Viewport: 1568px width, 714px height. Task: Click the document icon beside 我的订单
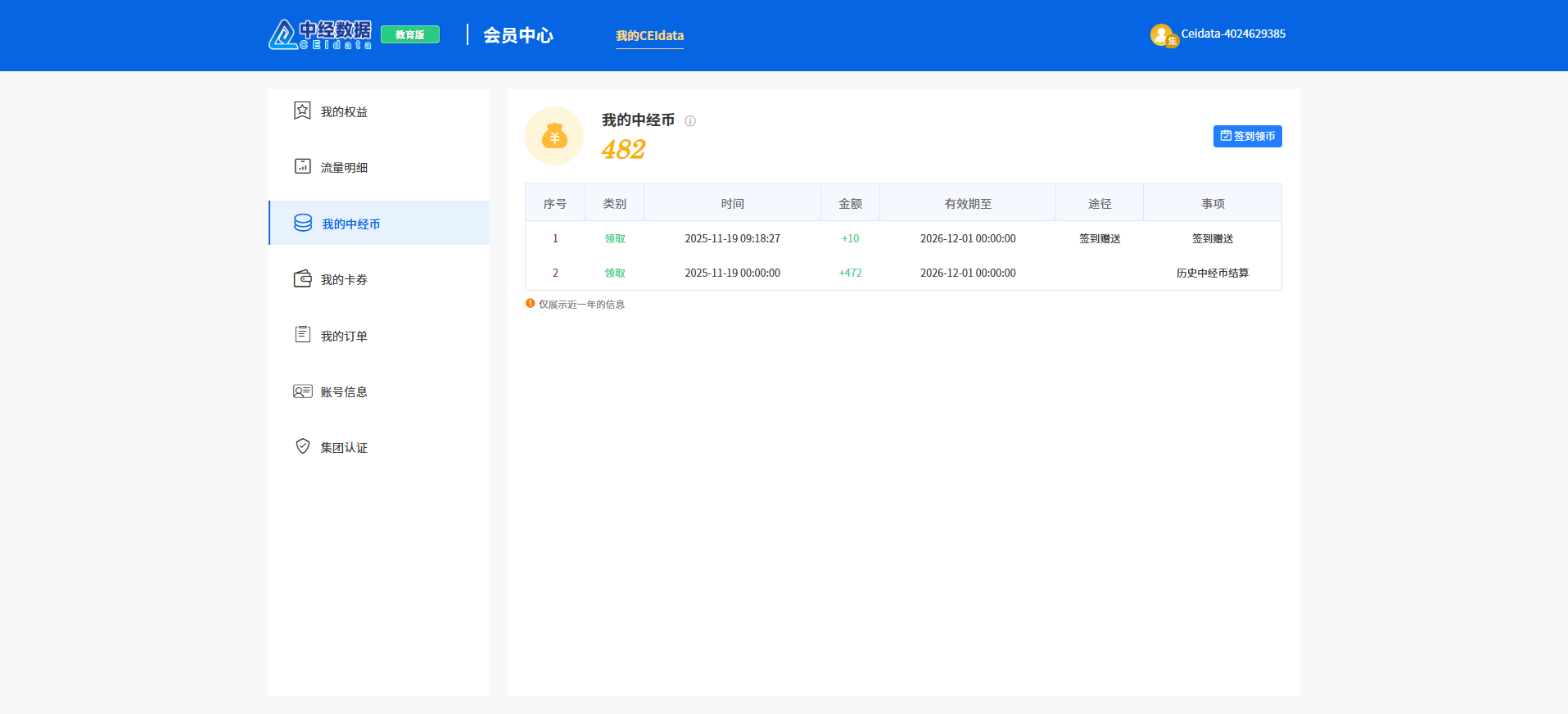302,334
